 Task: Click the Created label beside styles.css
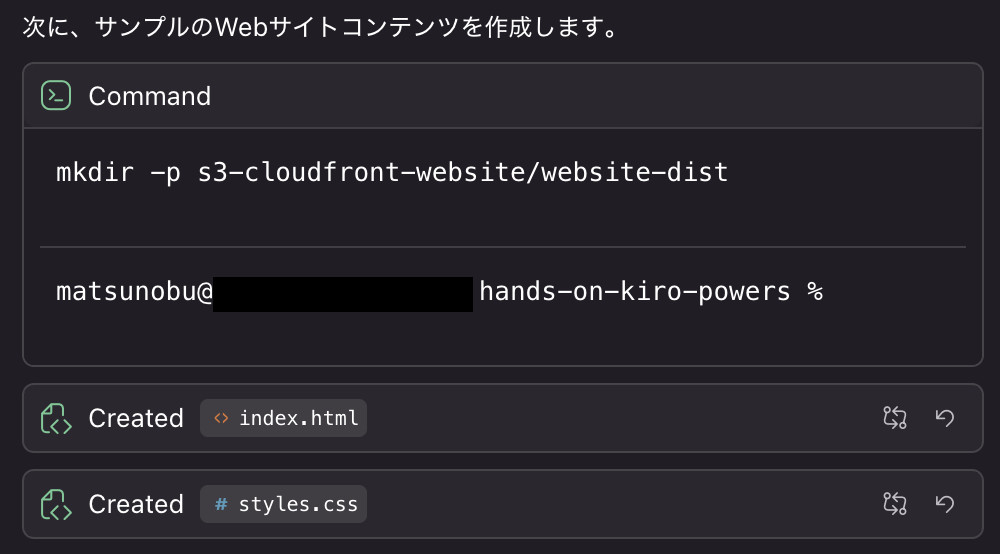coord(136,504)
